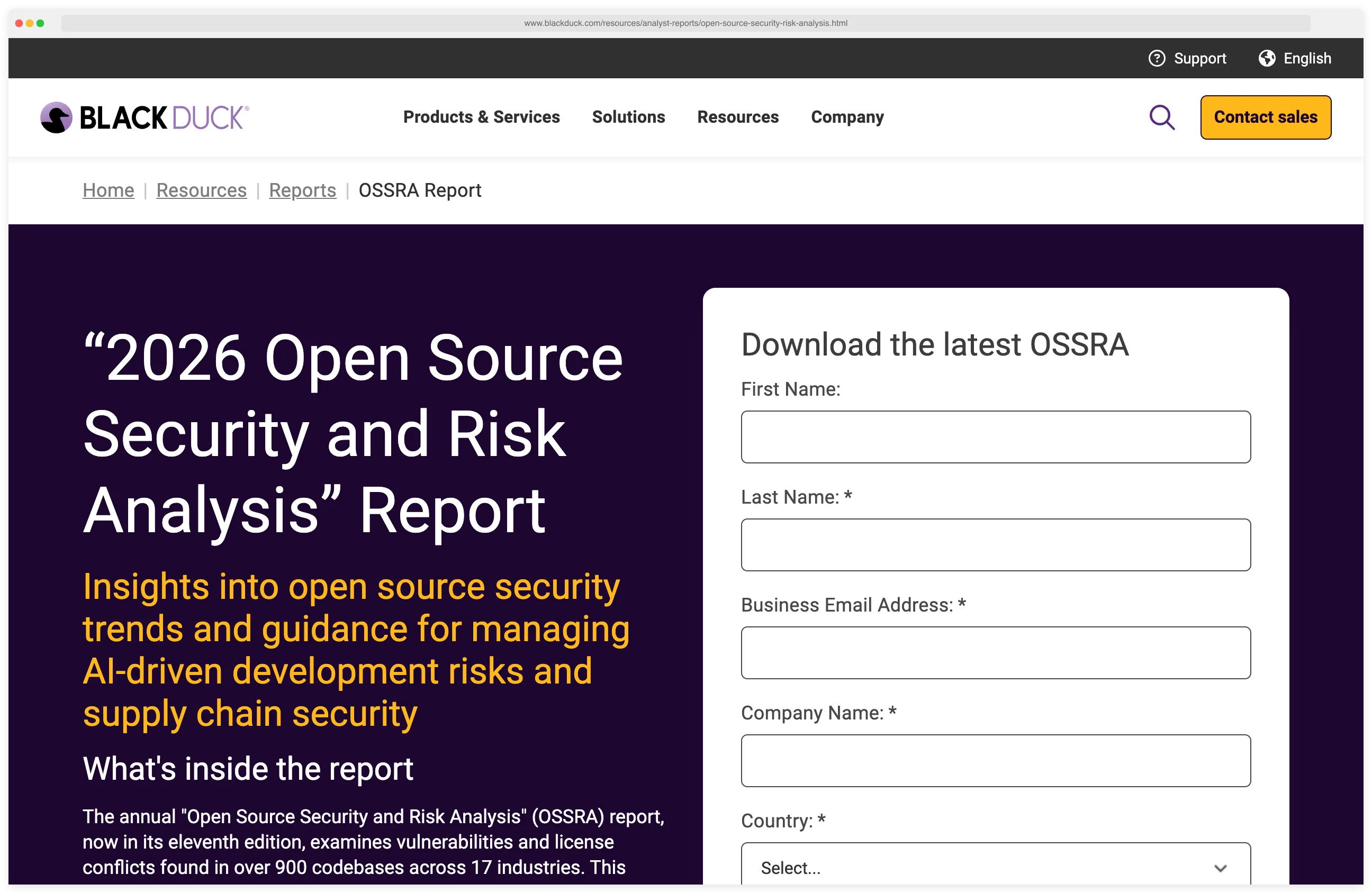
Task: Click the Company Name input field
Action: click(996, 761)
